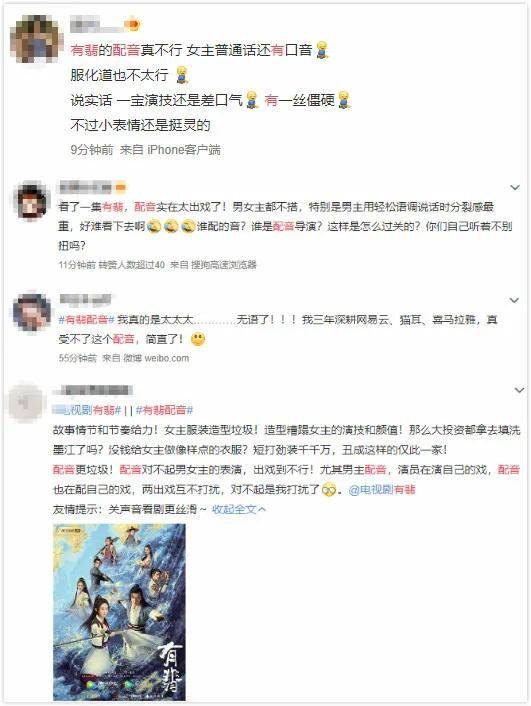The height and width of the screenshot is (706, 531).
Task: Open the #有翡配音# hashtag in third post
Action: tap(86, 320)
